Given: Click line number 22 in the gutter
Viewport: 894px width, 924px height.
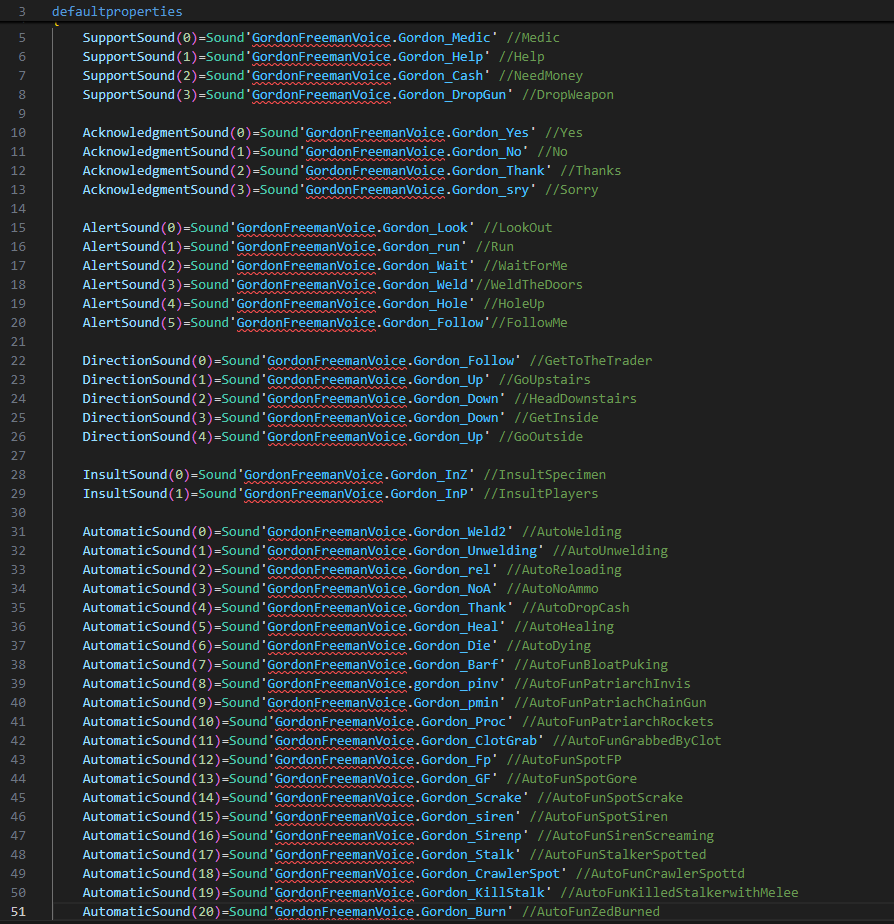Looking at the screenshot, I should click(19, 361).
